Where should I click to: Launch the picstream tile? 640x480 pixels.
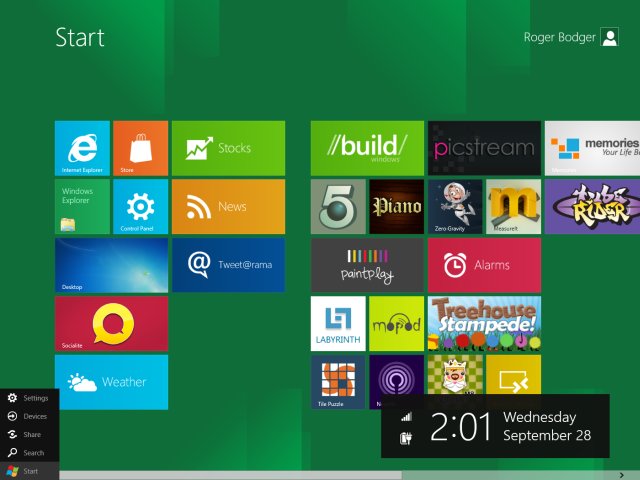[484, 148]
